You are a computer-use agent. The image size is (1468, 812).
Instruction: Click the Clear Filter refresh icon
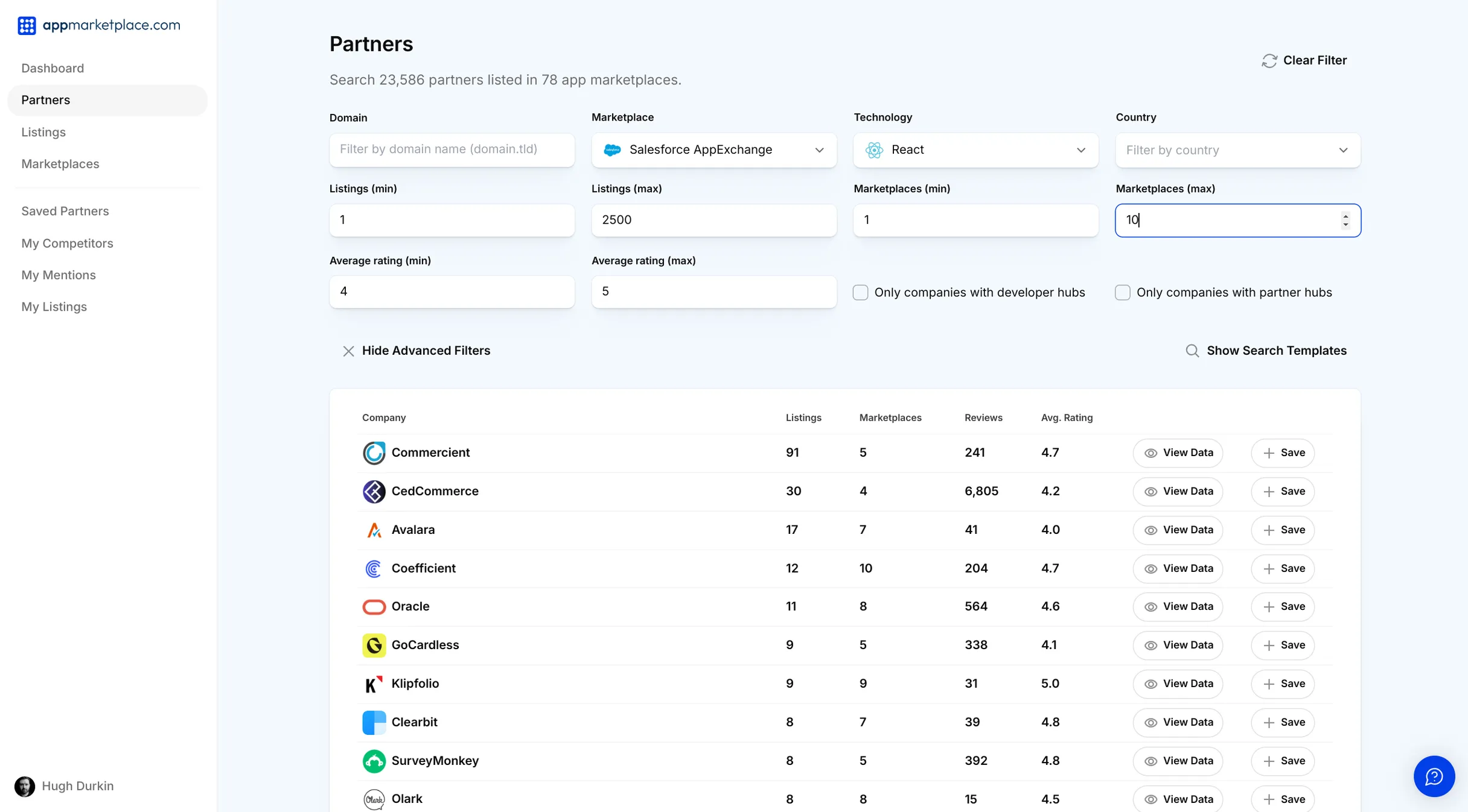tap(1269, 61)
